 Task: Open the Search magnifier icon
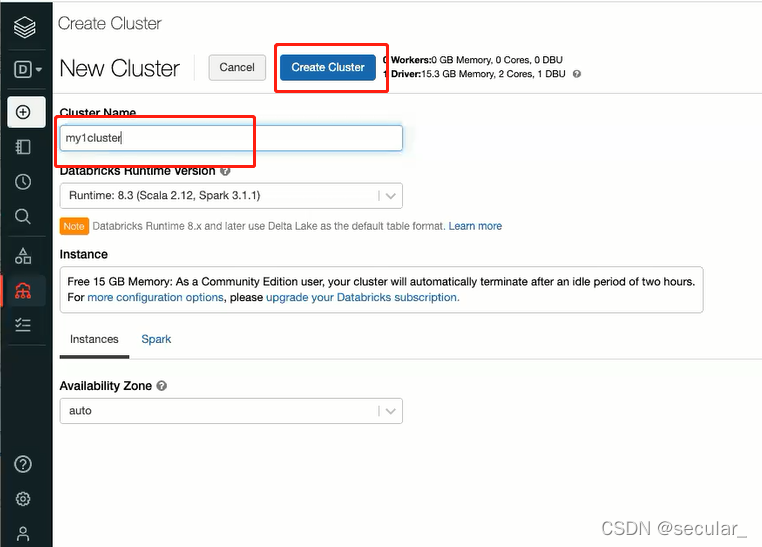point(23,216)
